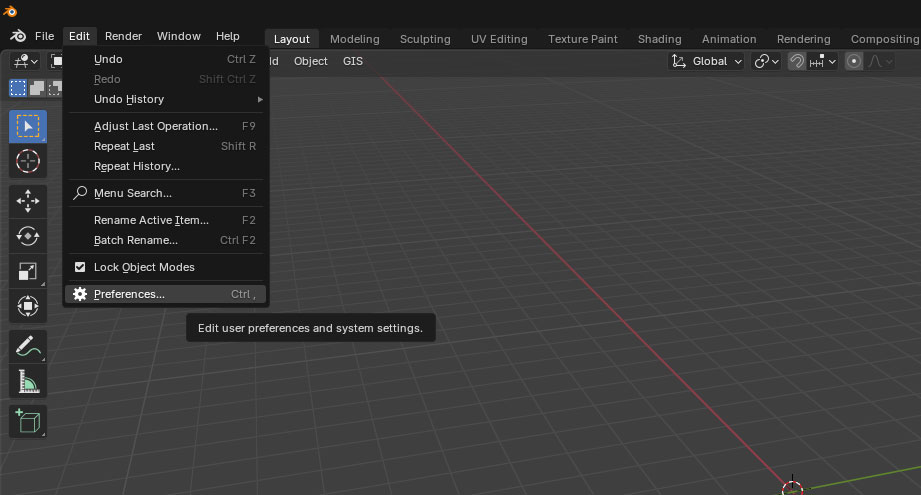Viewport: 921px width, 495px height.
Task: Switch to the Shading workspace tab
Action: [x=659, y=39]
